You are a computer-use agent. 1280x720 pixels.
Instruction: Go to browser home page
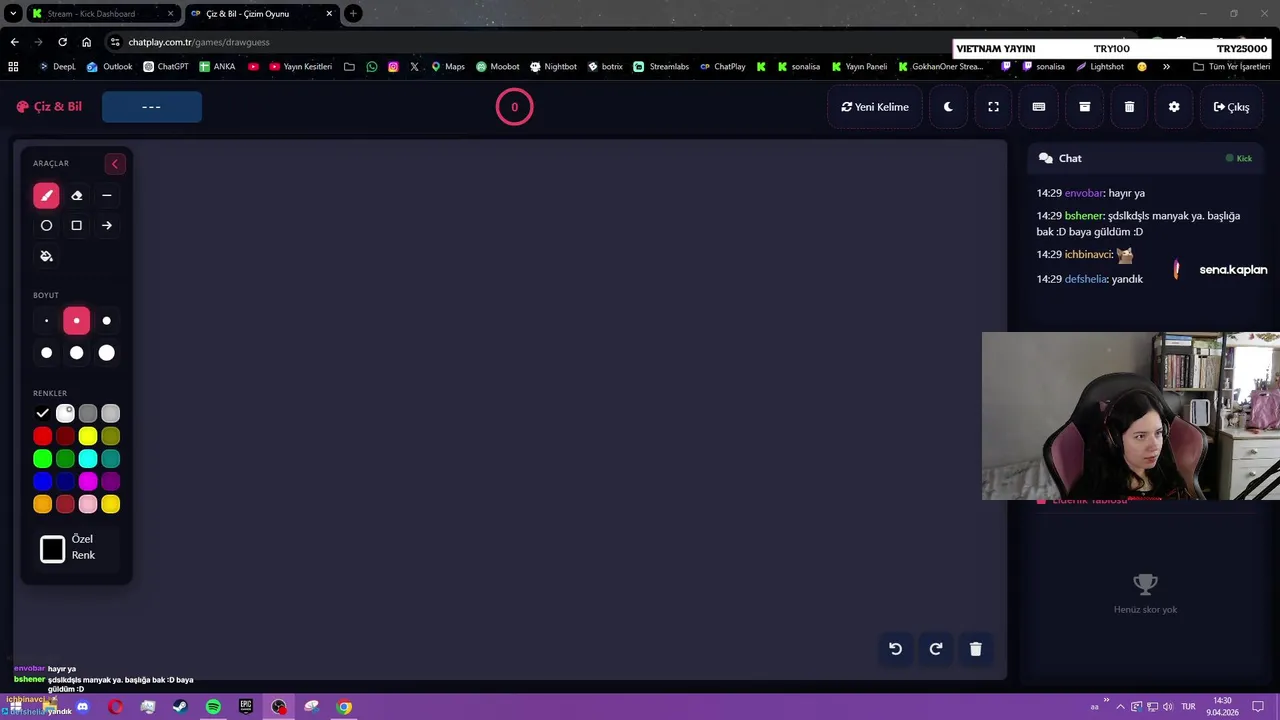87,42
